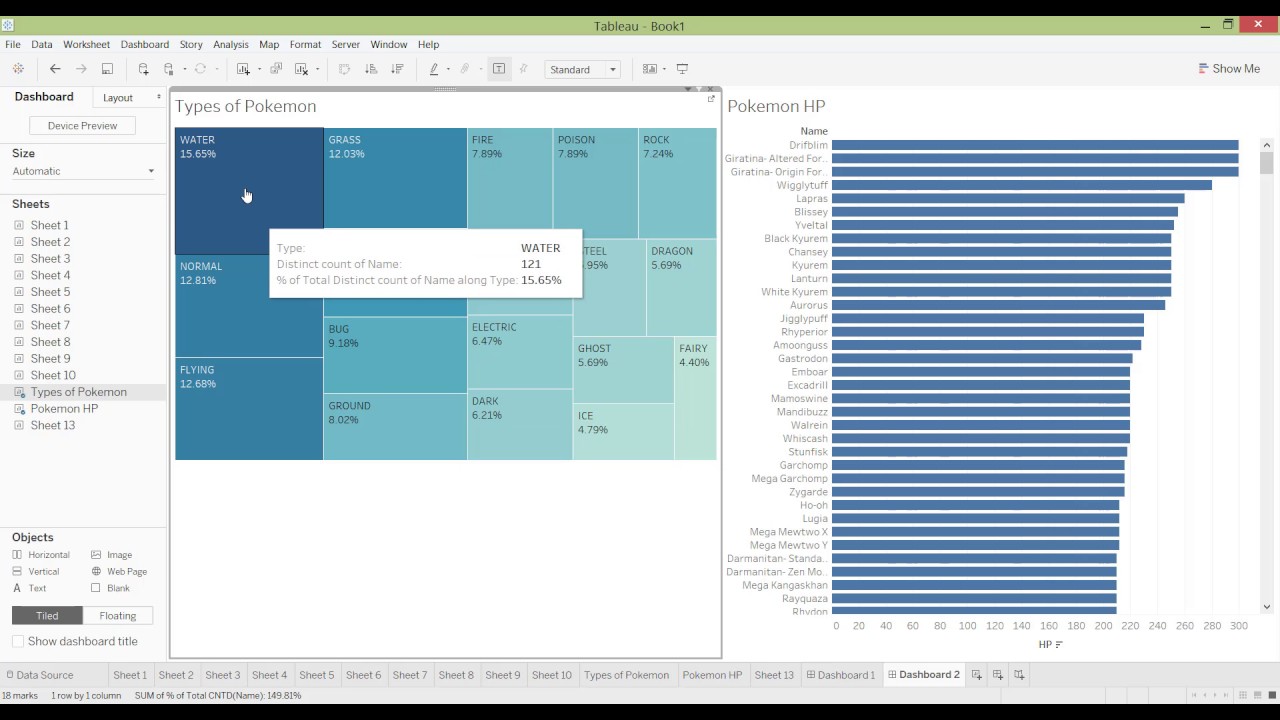Click the WATER treemap tile
Screen dimensions: 1280x720
(249, 191)
